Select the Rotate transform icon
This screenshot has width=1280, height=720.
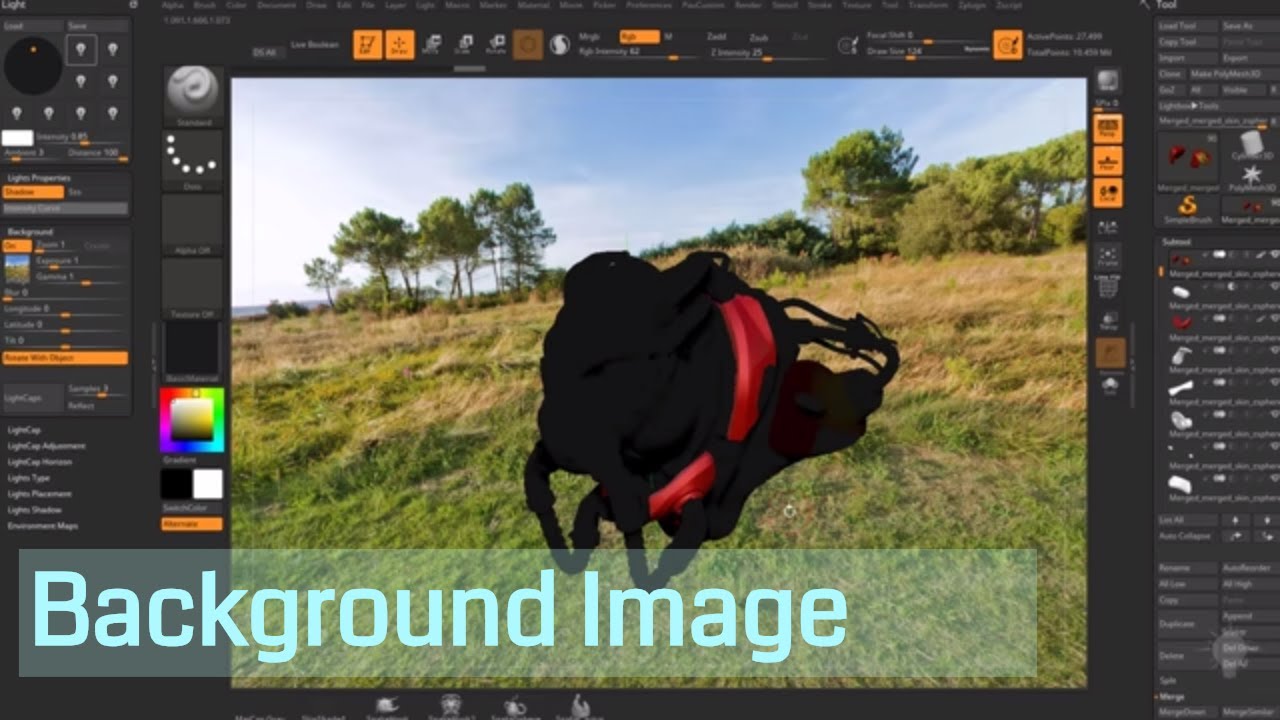click(x=495, y=44)
